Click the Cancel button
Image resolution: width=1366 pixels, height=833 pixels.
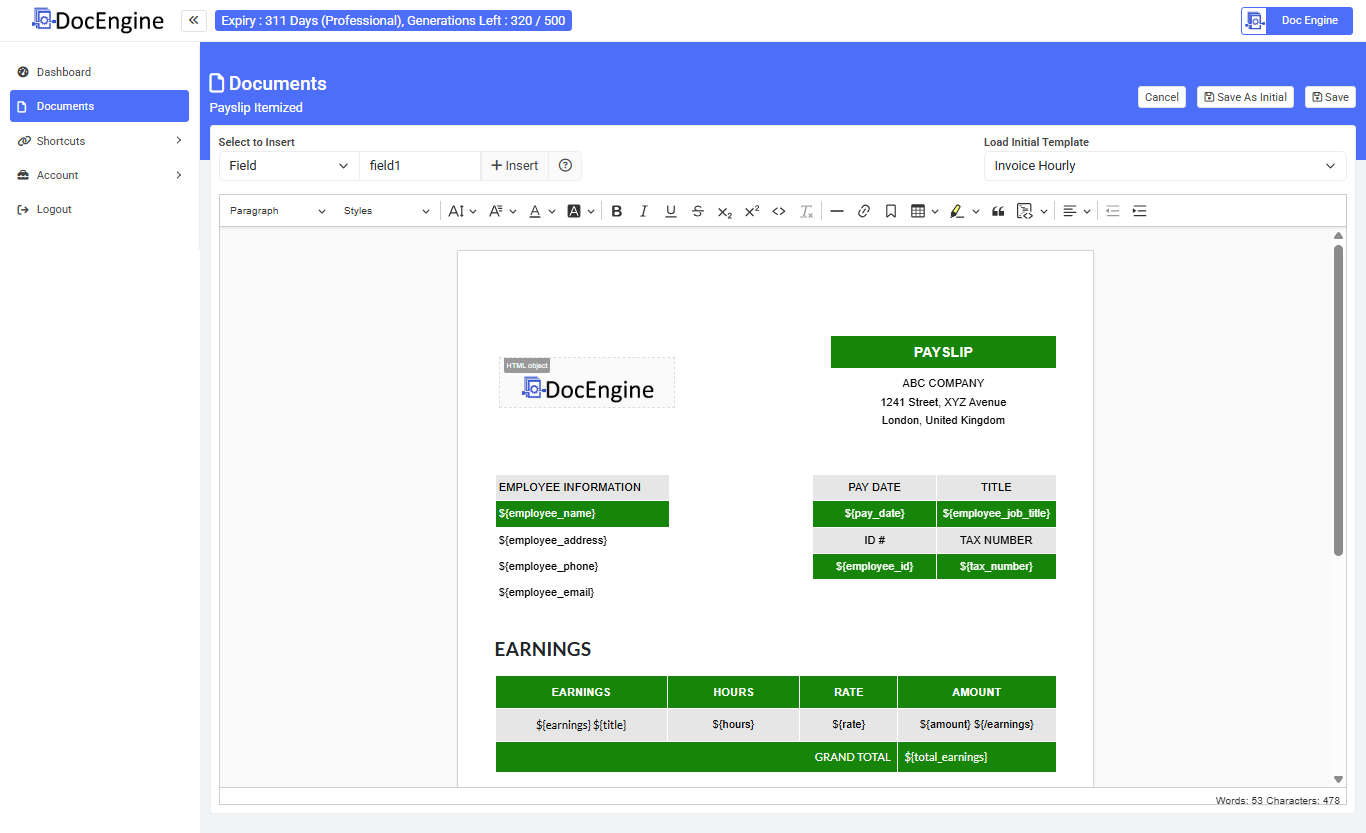[1161, 97]
